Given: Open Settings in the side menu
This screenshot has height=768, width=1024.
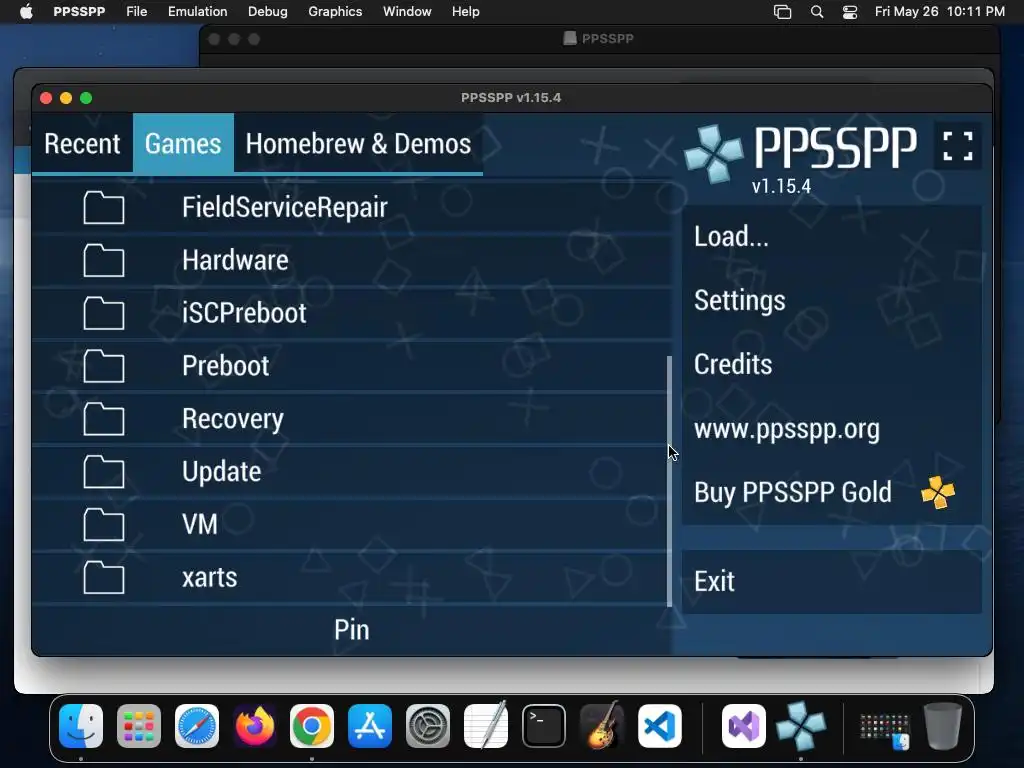Looking at the screenshot, I should 831,300.
